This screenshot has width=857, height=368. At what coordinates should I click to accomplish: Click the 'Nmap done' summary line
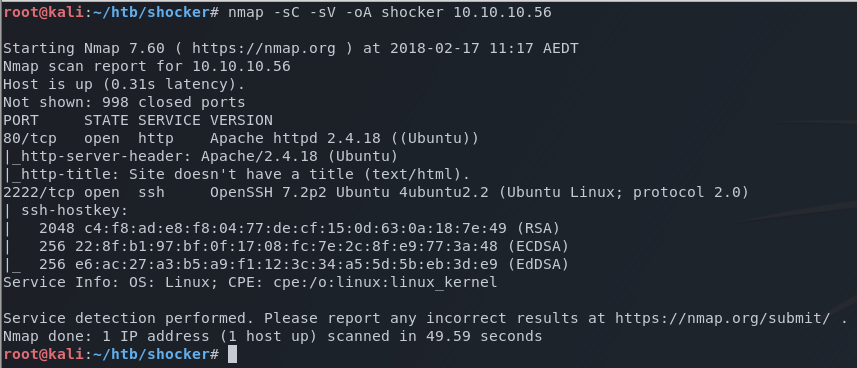coord(272,336)
